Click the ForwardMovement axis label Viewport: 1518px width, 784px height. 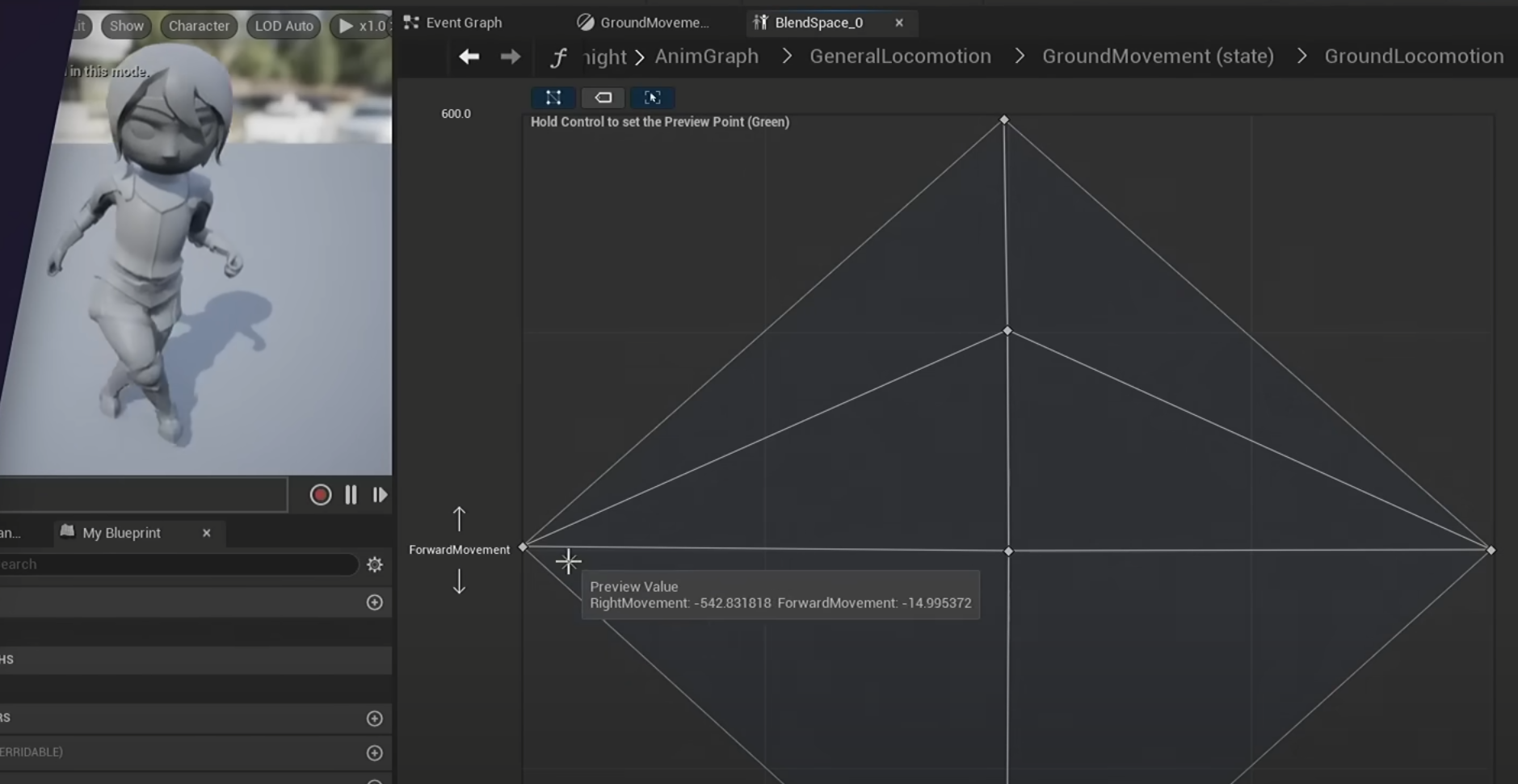(459, 550)
